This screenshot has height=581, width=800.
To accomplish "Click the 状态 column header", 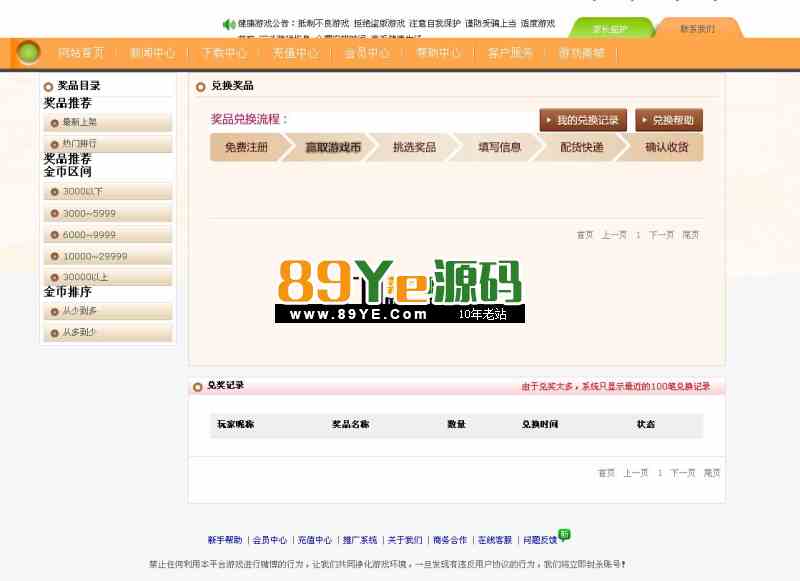I will tap(646, 424).
